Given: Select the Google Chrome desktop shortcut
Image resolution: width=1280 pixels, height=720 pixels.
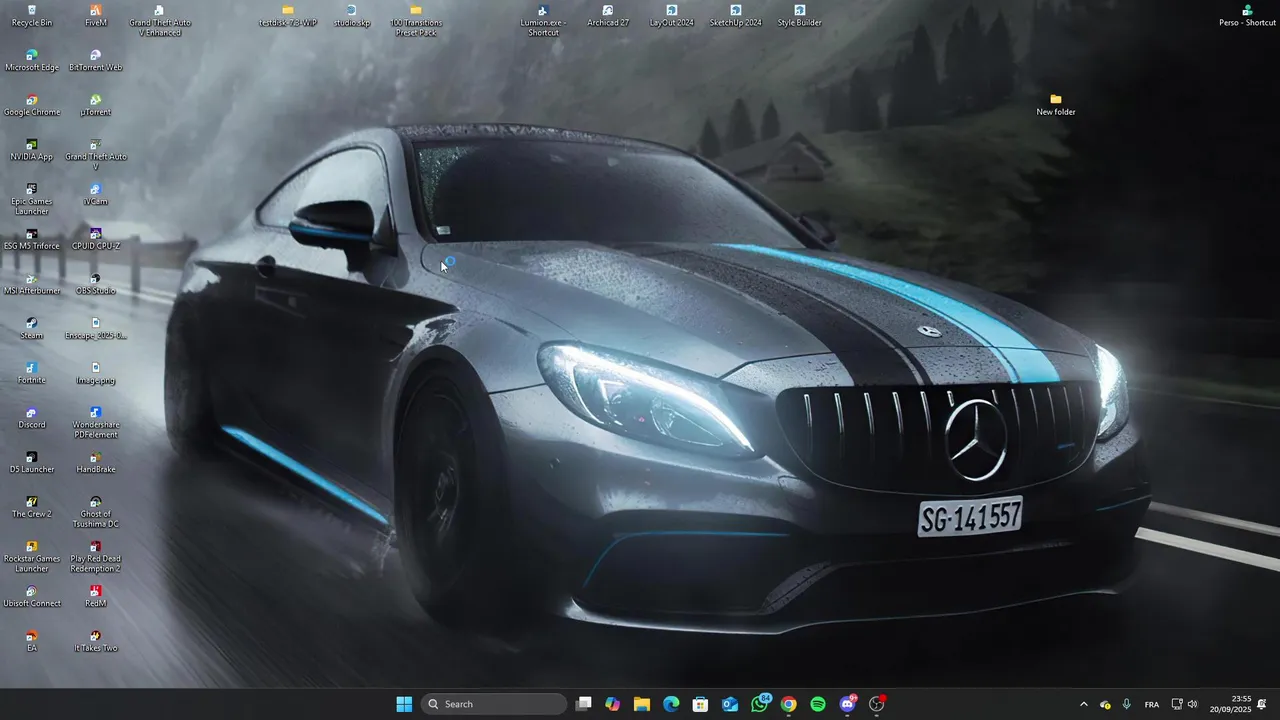Looking at the screenshot, I should tap(32, 106).
